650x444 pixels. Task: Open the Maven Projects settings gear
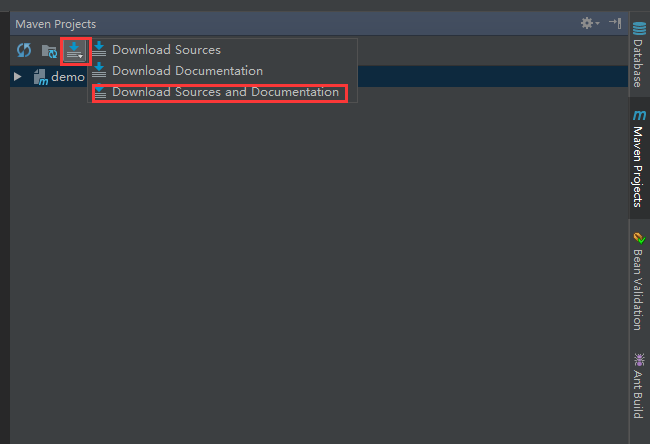[588, 22]
